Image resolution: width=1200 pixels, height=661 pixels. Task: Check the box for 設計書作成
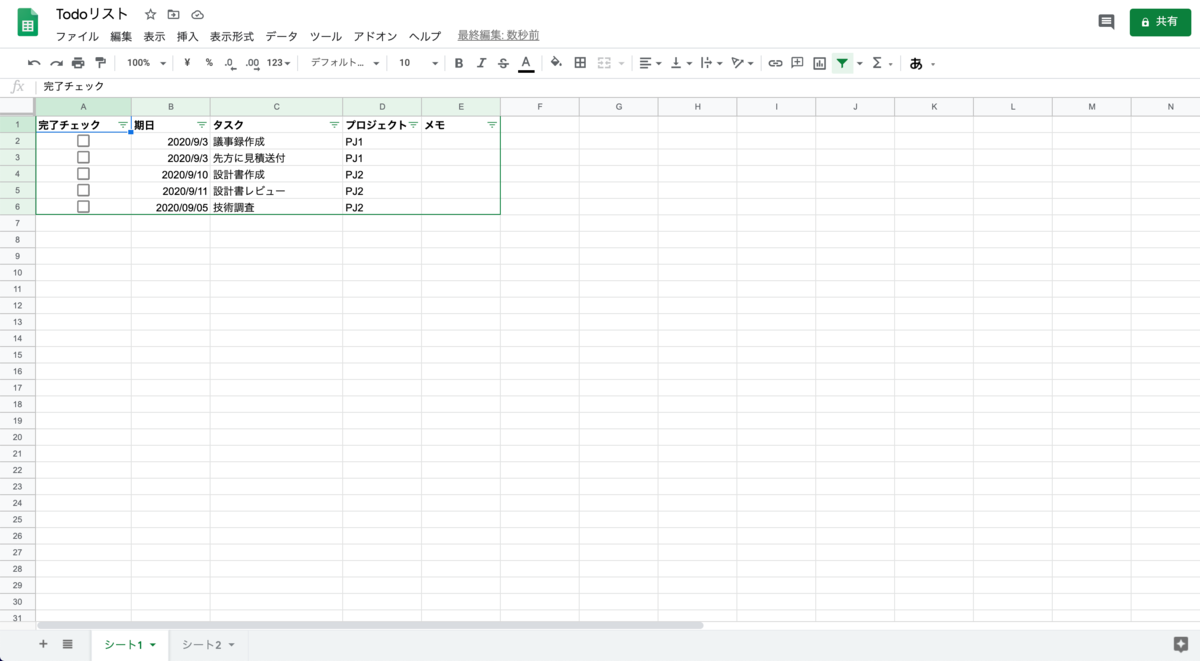pyautogui.click(x=83, y=174)
